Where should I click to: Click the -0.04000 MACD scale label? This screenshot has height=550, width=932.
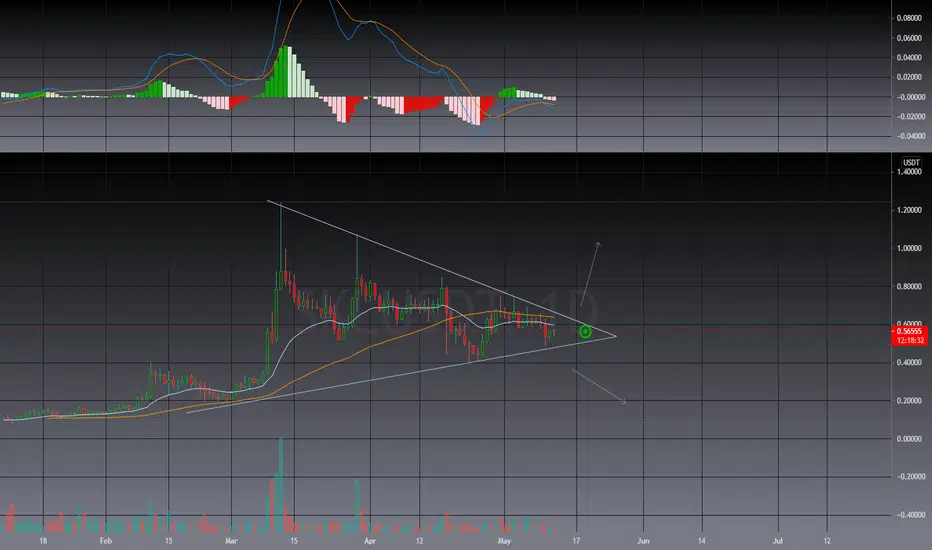(x=909, y=136)
